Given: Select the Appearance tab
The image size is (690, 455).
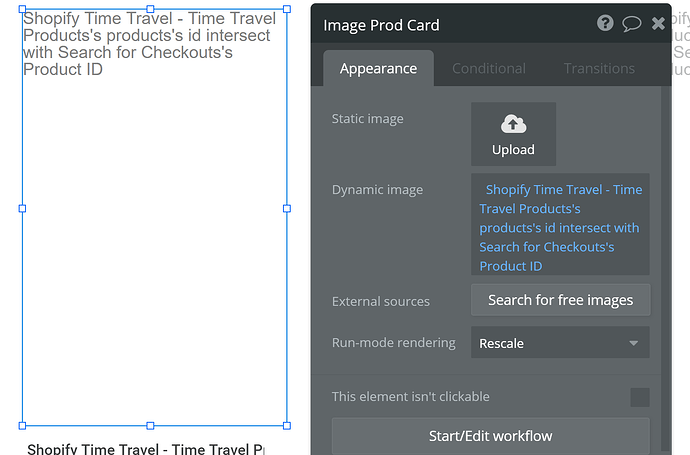Looking at the screenshot, I should coord(378,68).
